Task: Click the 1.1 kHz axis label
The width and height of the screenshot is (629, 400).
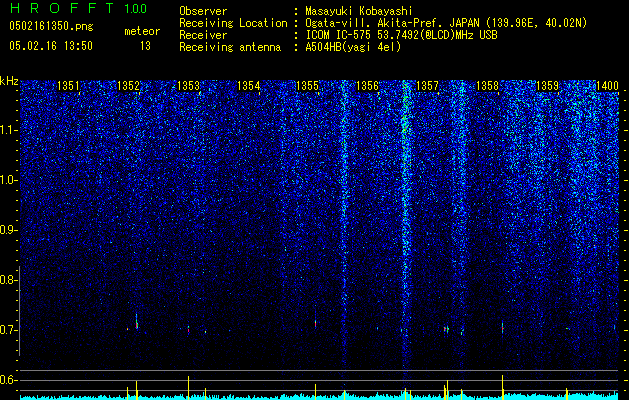Action: pyautogui.click(x=8, y=130)
